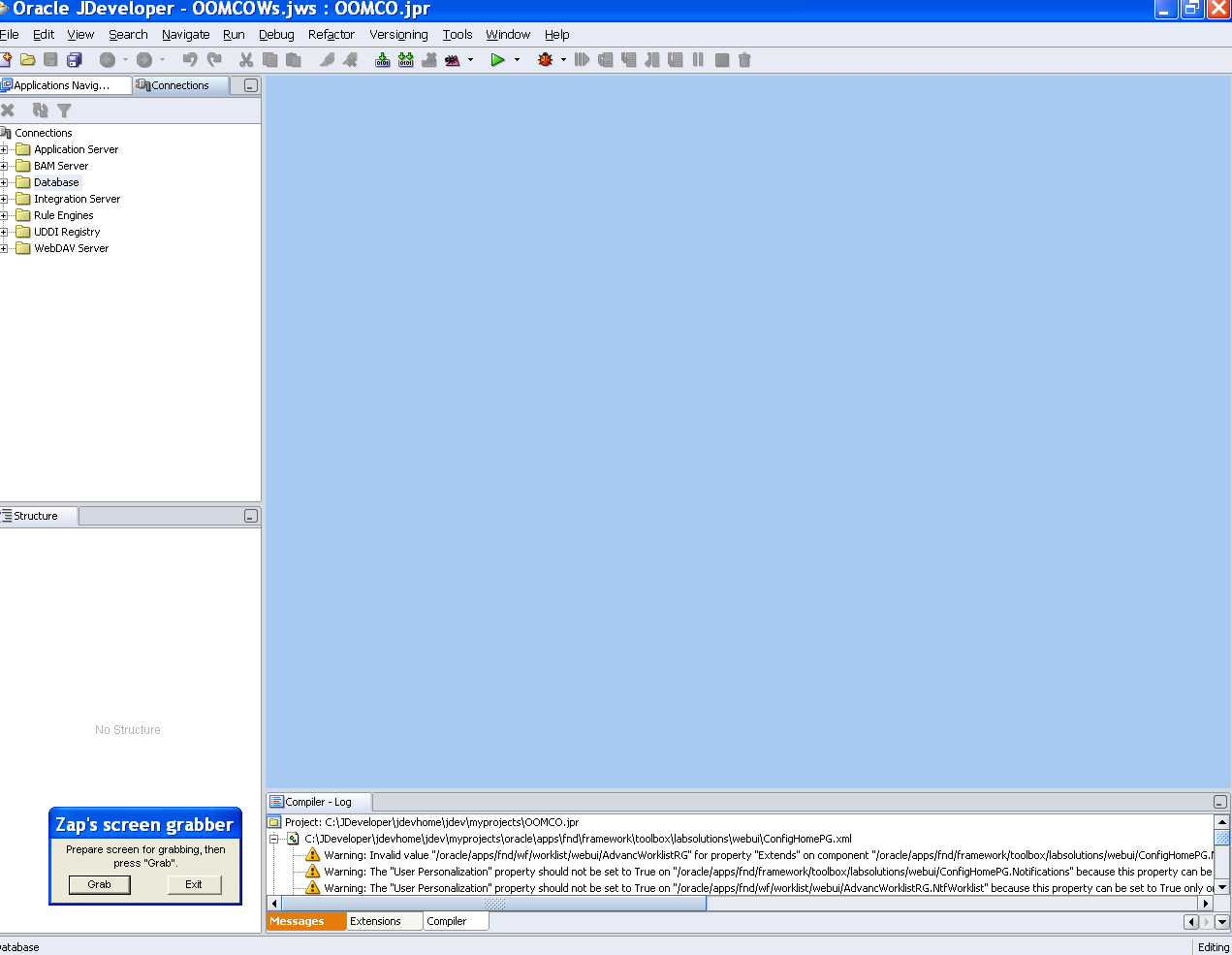The image size is (1232, 955).
Task: Click the New toolbar icon
Action: (6, 60)
